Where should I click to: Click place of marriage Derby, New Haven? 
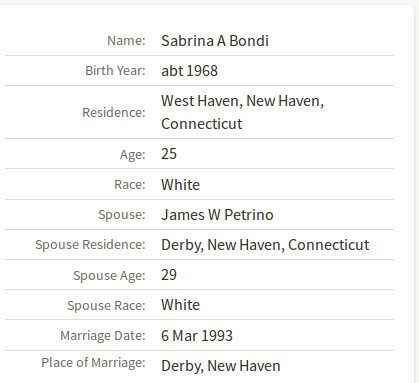click(x=221, y=366)
